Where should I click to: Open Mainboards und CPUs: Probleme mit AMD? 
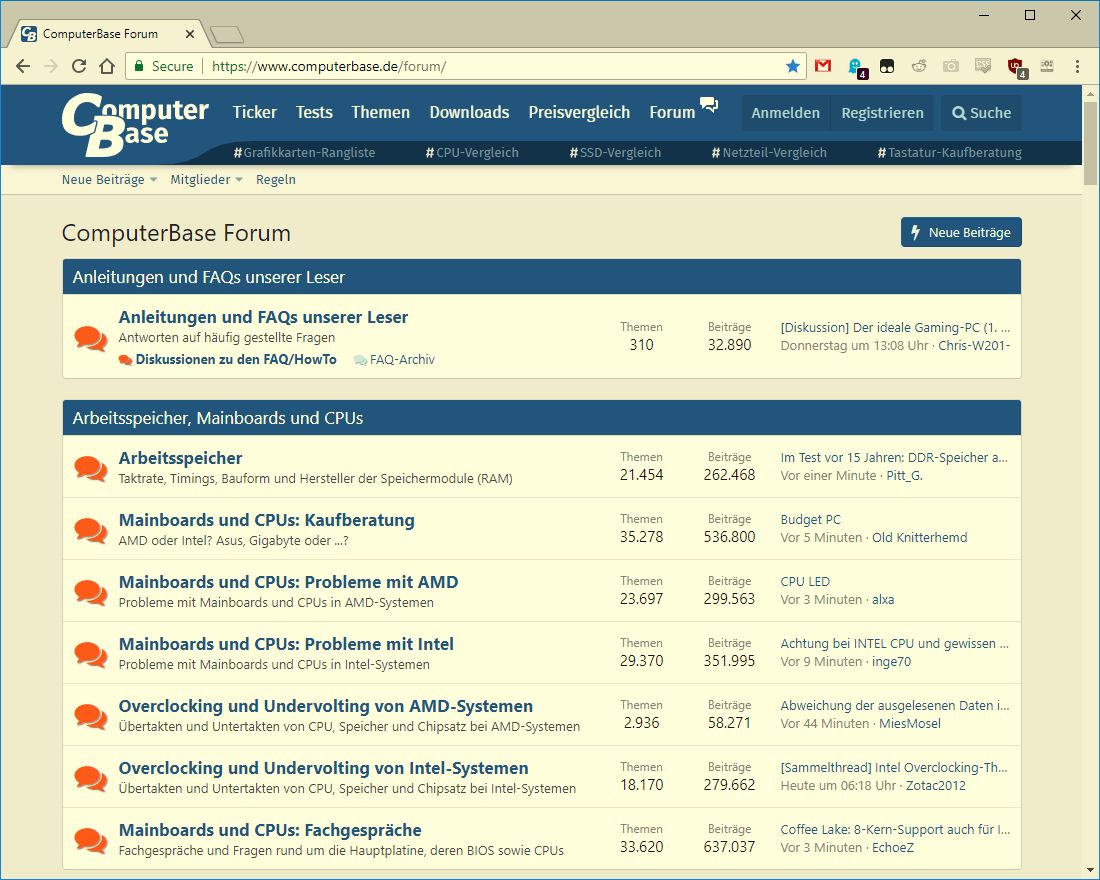(288, 582)
